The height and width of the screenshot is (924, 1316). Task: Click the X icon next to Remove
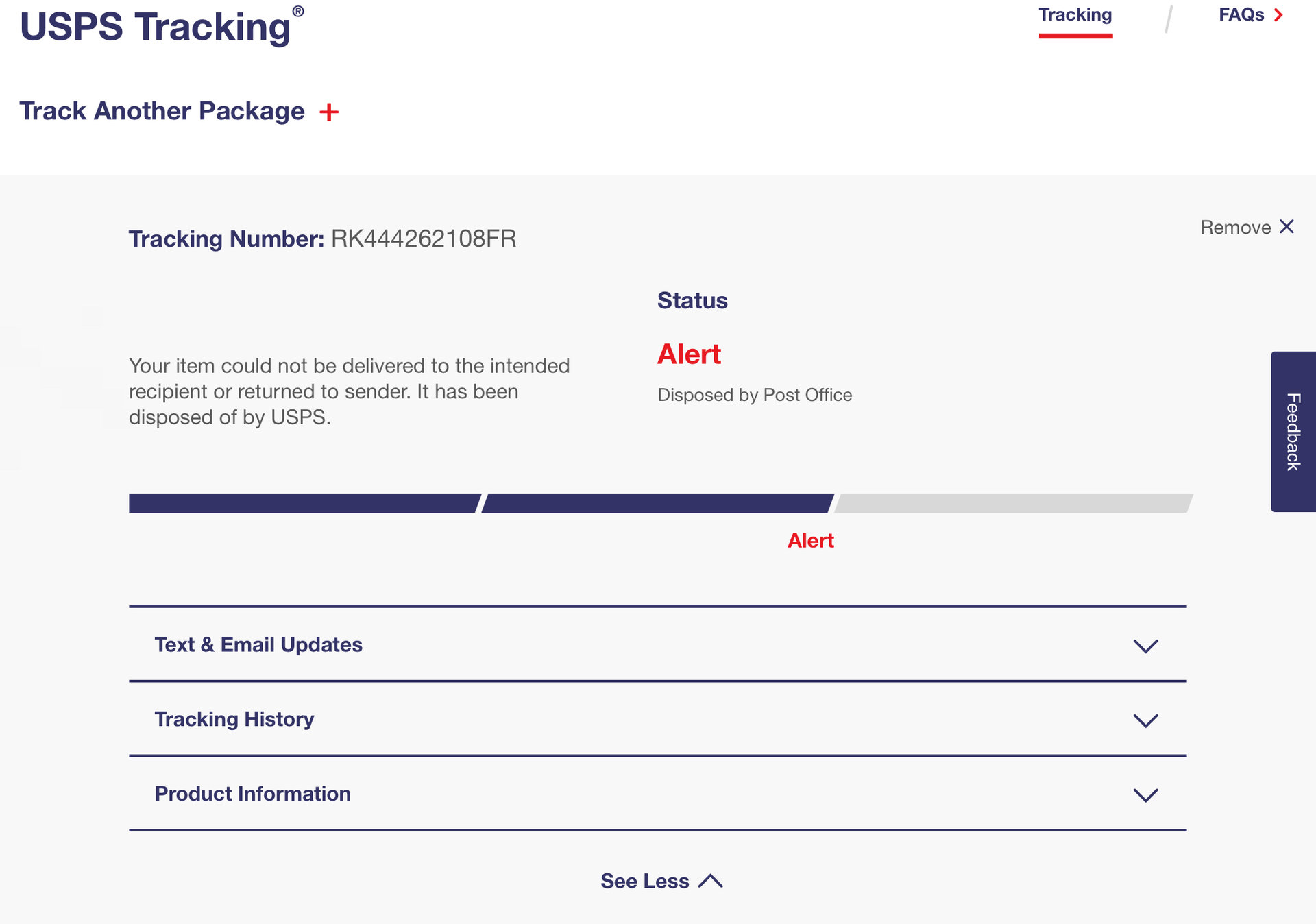click(1287, 227)
